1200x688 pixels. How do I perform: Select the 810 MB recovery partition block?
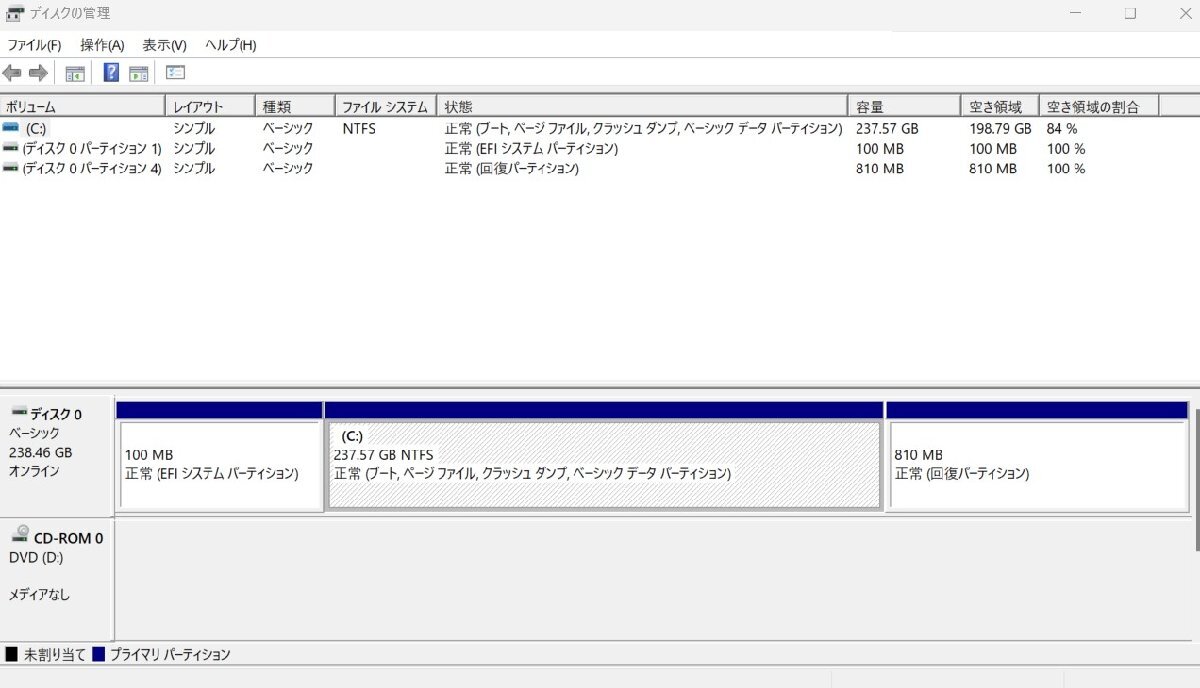pyautogui.click(x=1037, y=465)
